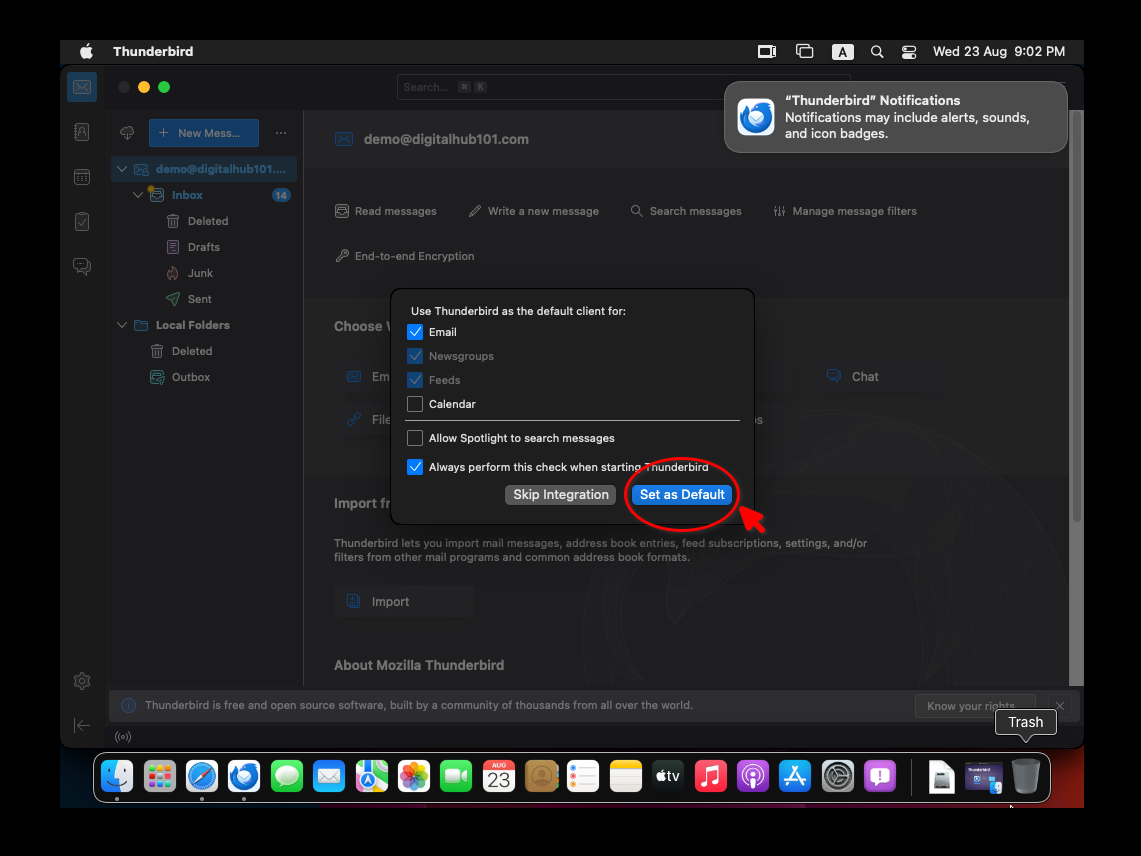This screenshot has width=1141, height=856.
Task: Uncheck Always perform this check option
Action: (x=415, y=467)
